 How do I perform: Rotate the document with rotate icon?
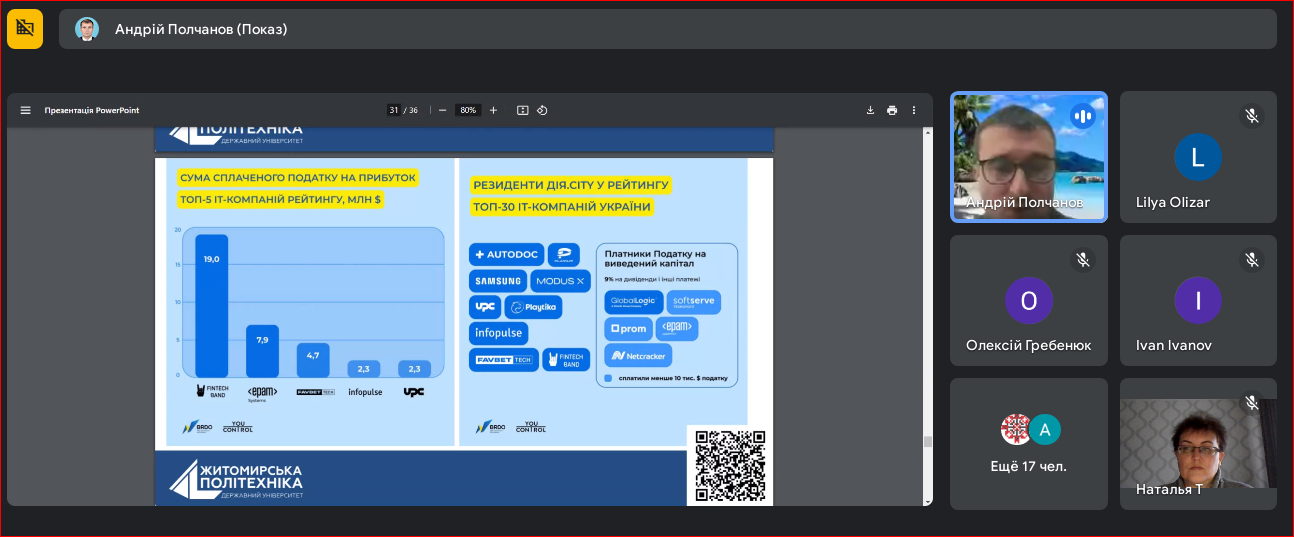(542, 110)
